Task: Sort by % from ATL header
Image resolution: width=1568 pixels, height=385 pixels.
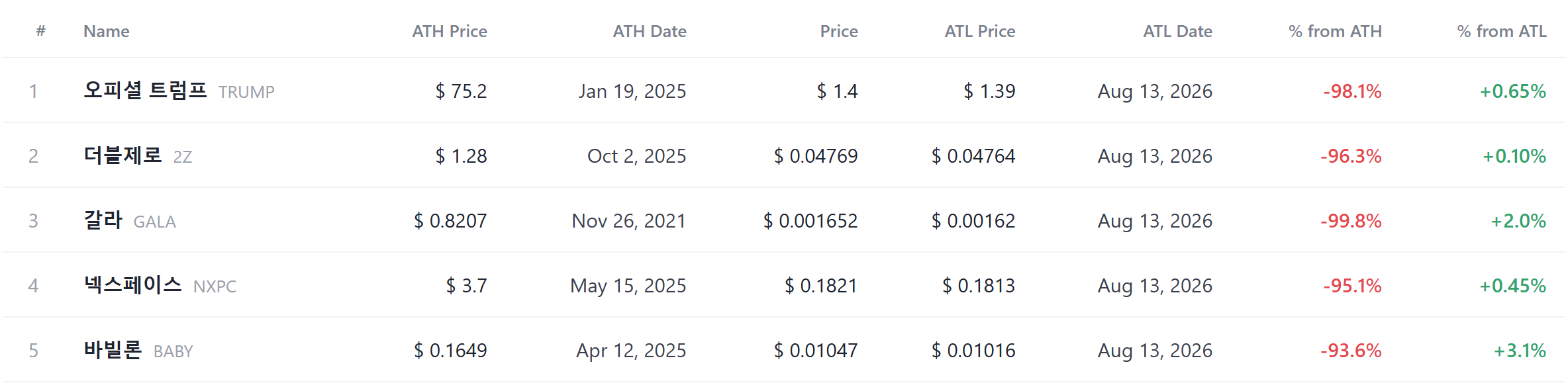Action: (1502, 31)
